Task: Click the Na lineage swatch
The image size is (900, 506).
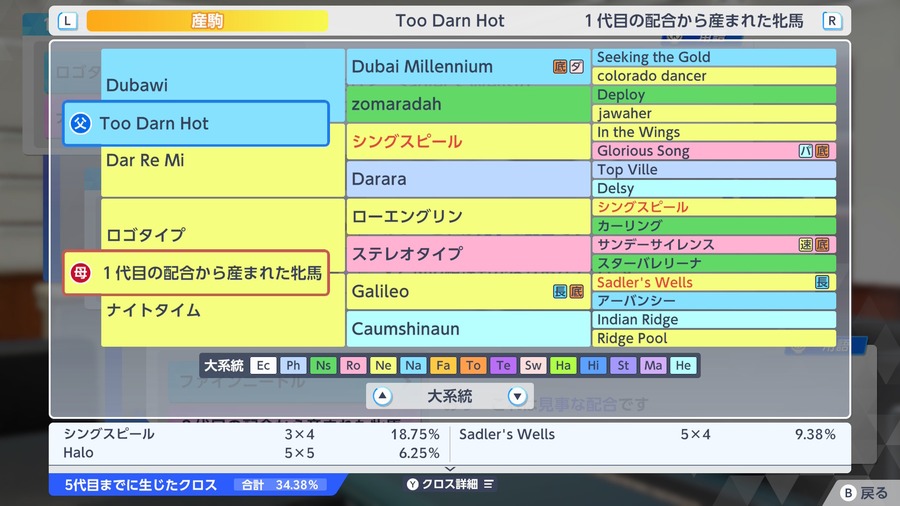Action: click(413, 365)
